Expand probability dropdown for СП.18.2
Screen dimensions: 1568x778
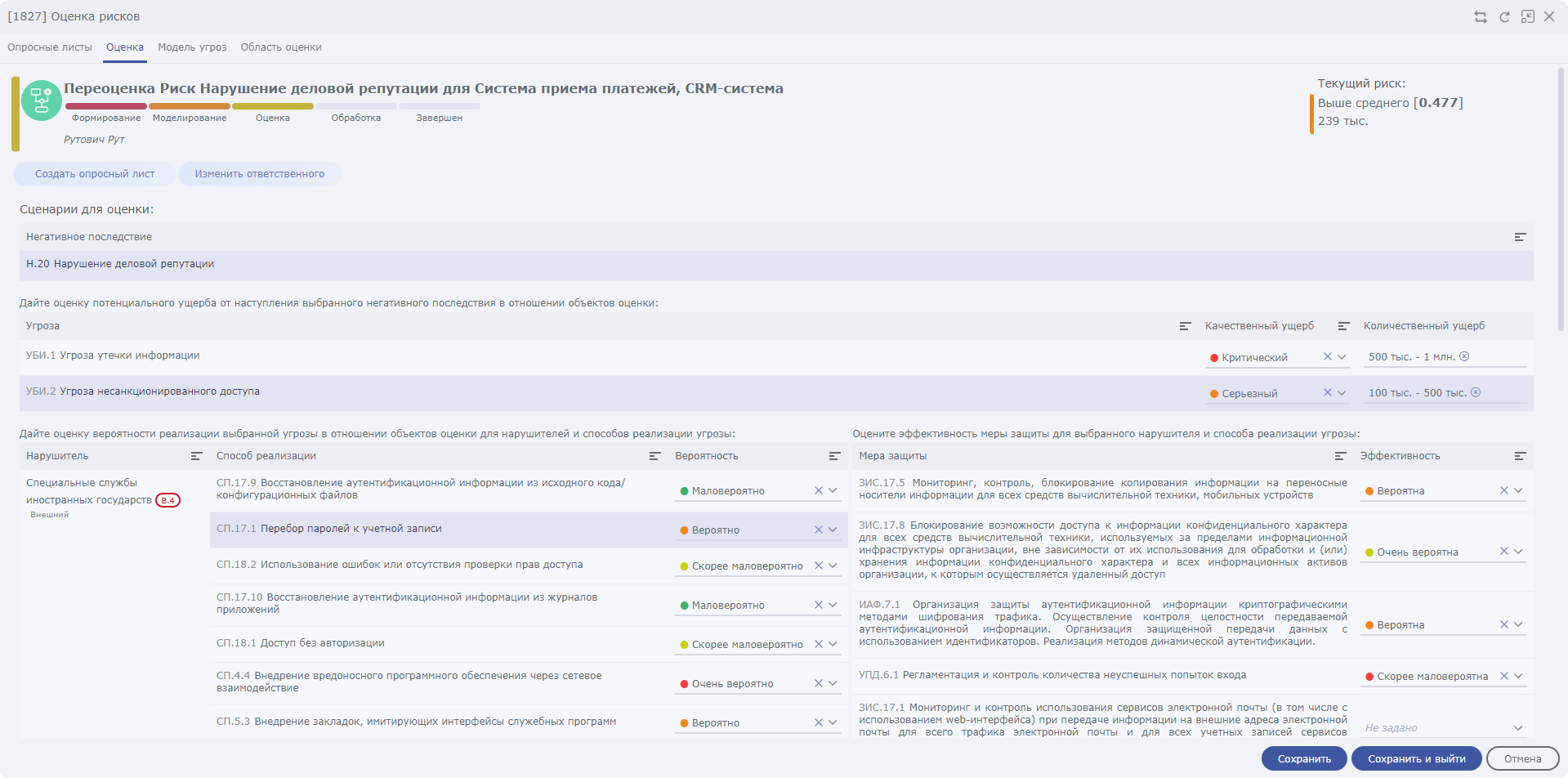[x=833, y=566]
